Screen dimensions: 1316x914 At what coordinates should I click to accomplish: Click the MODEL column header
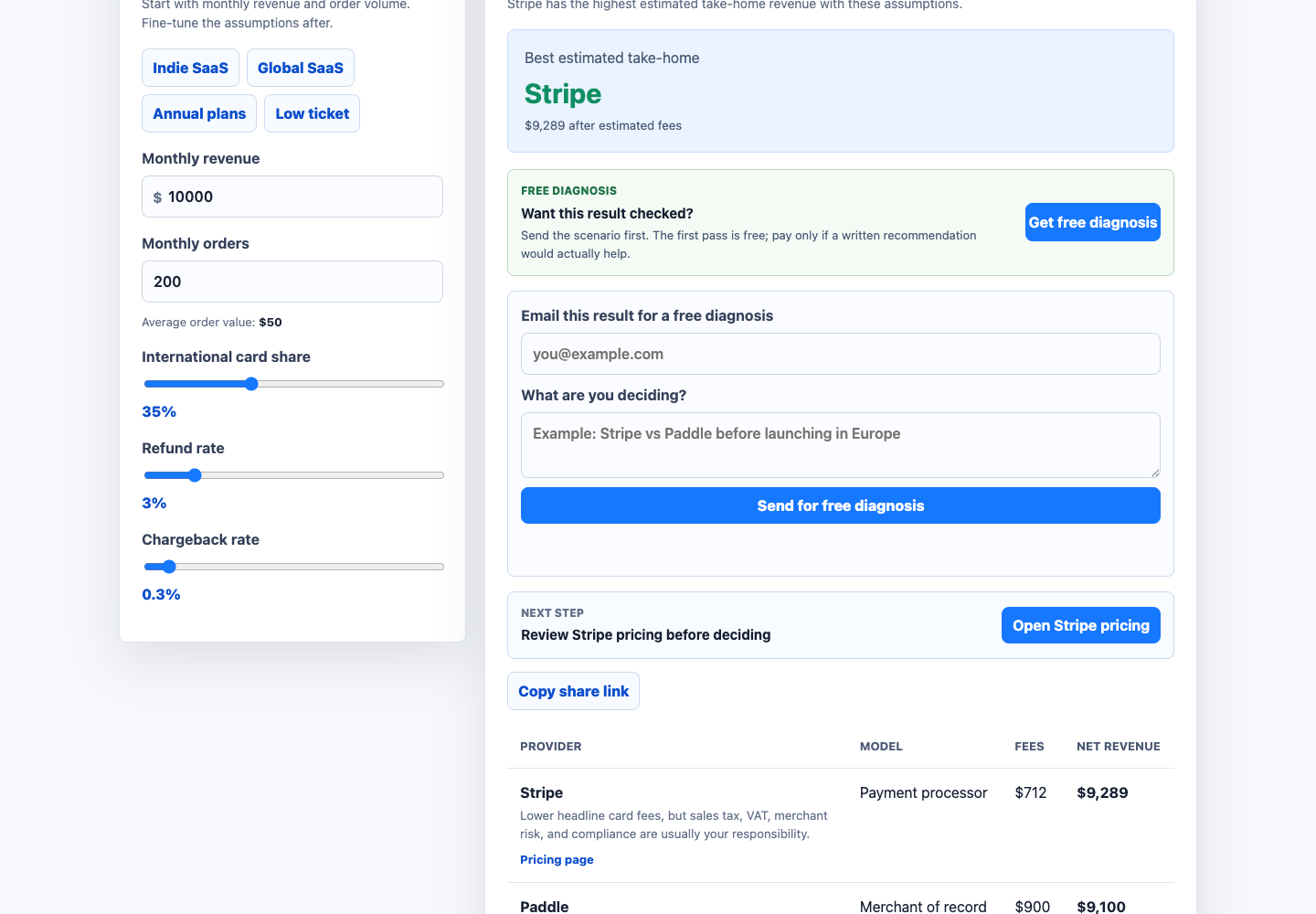[881, 746]
